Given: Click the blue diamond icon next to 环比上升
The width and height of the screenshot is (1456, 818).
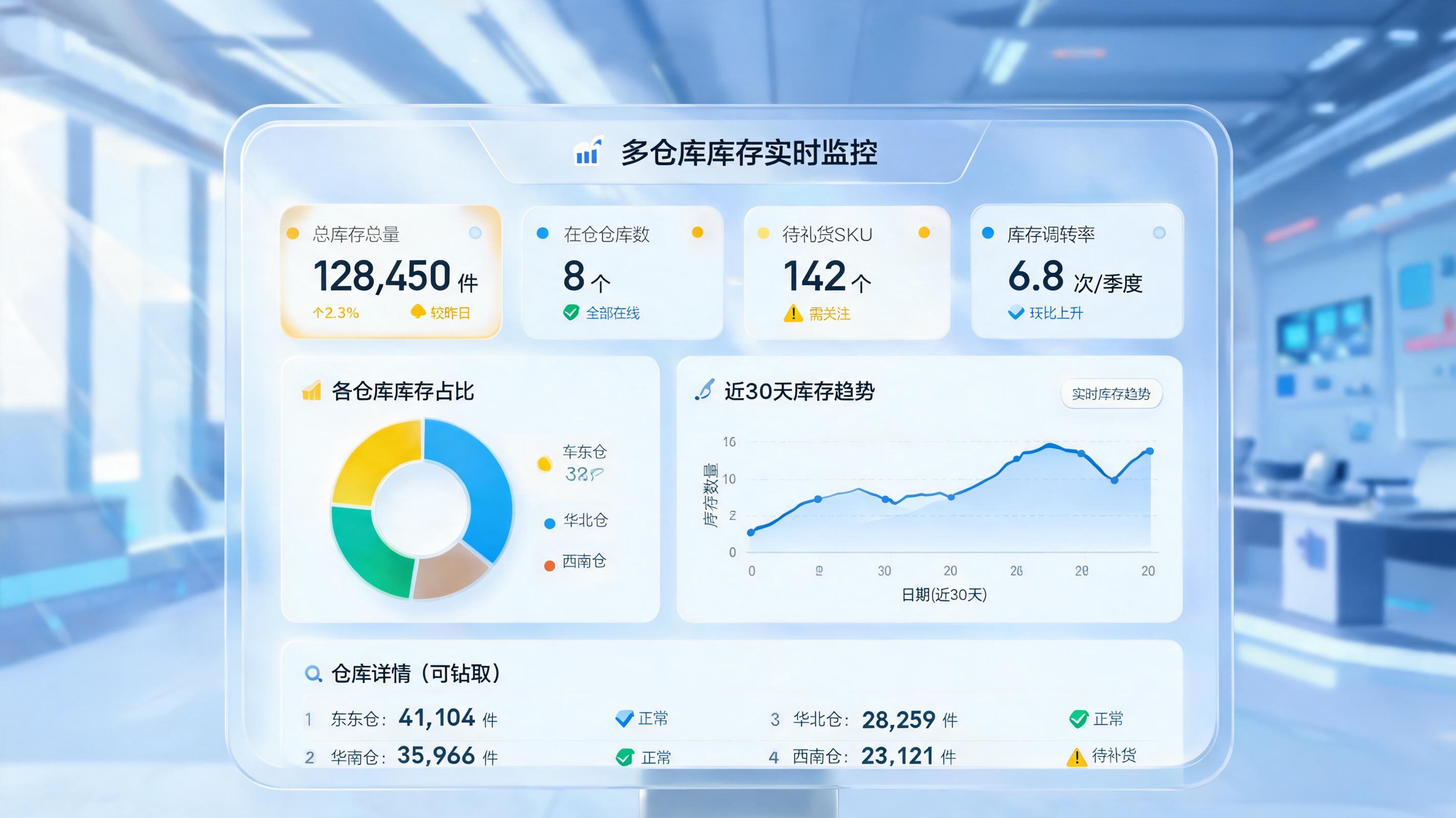Looking at the screenshot, I should (x=1016, y=312).
